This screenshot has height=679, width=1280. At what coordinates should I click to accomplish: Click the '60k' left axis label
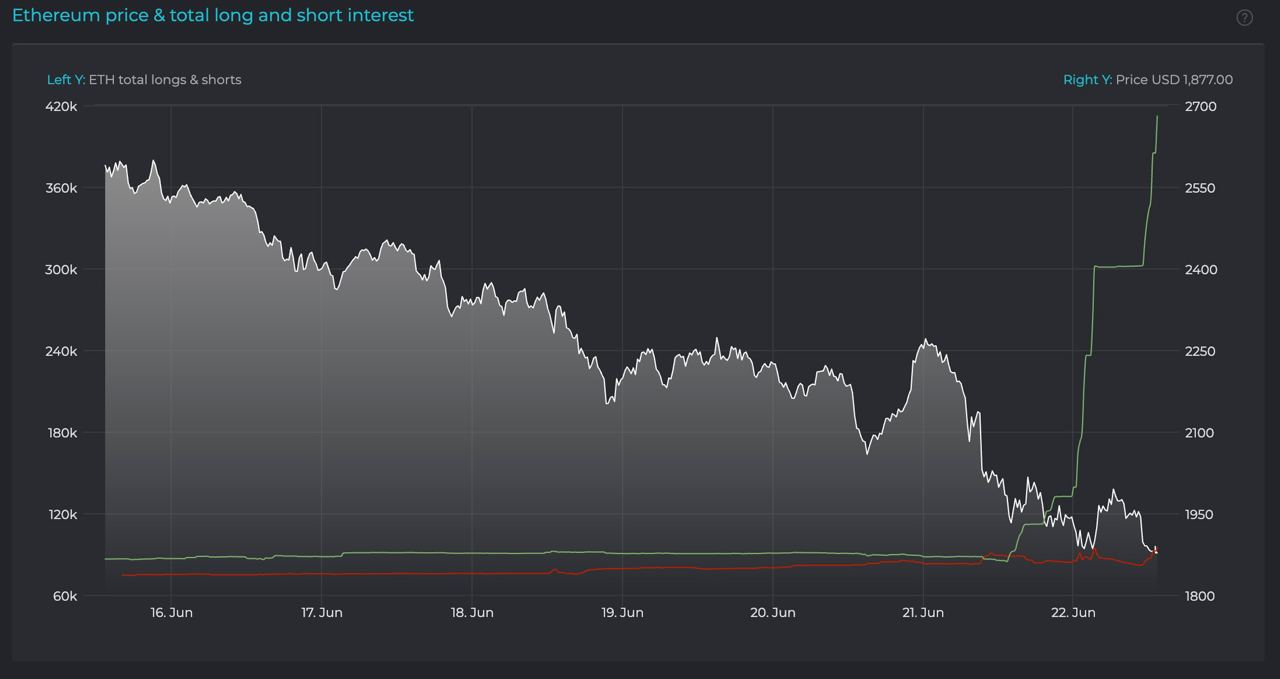tap(65, 596)
